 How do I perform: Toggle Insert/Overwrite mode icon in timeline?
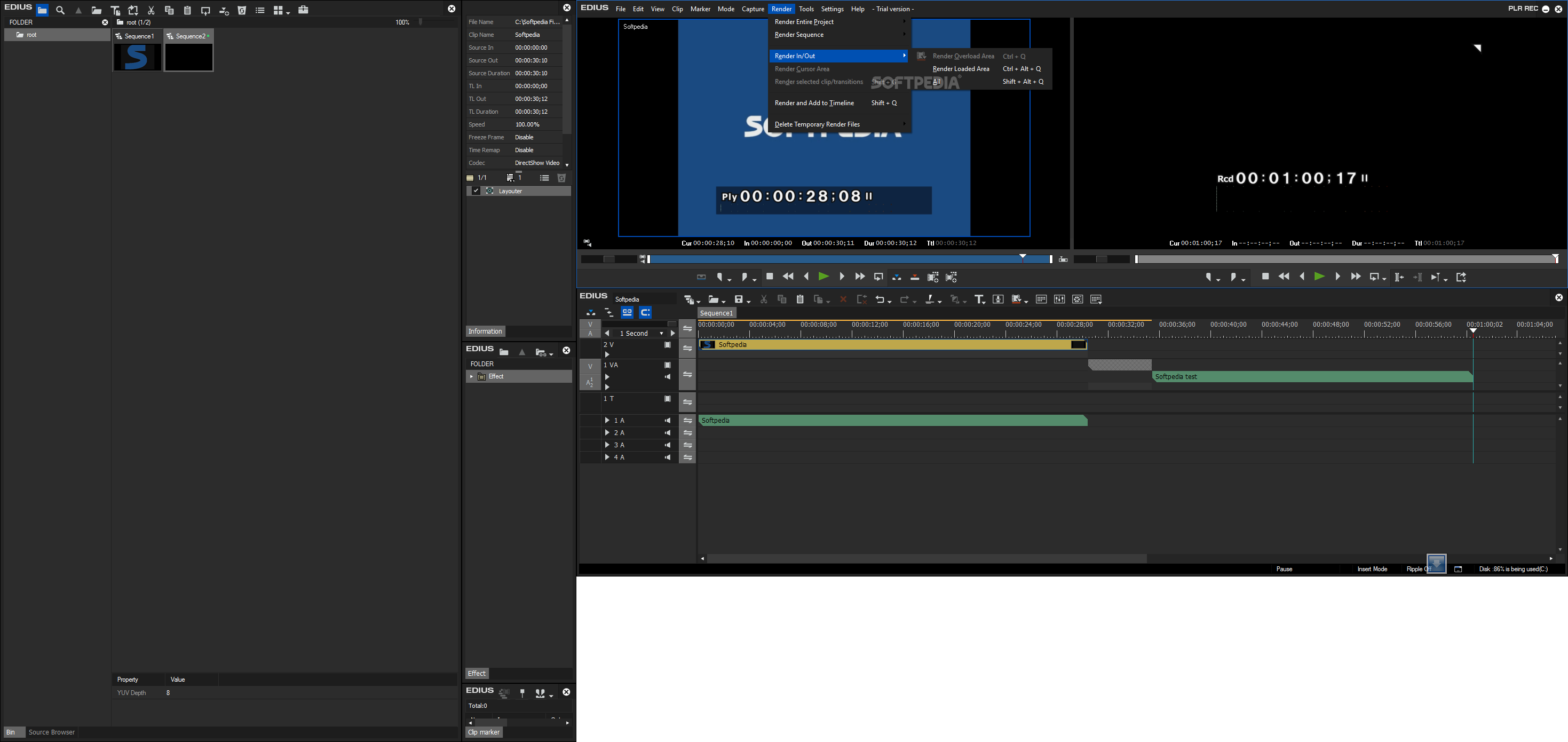(x=590, y=312)
